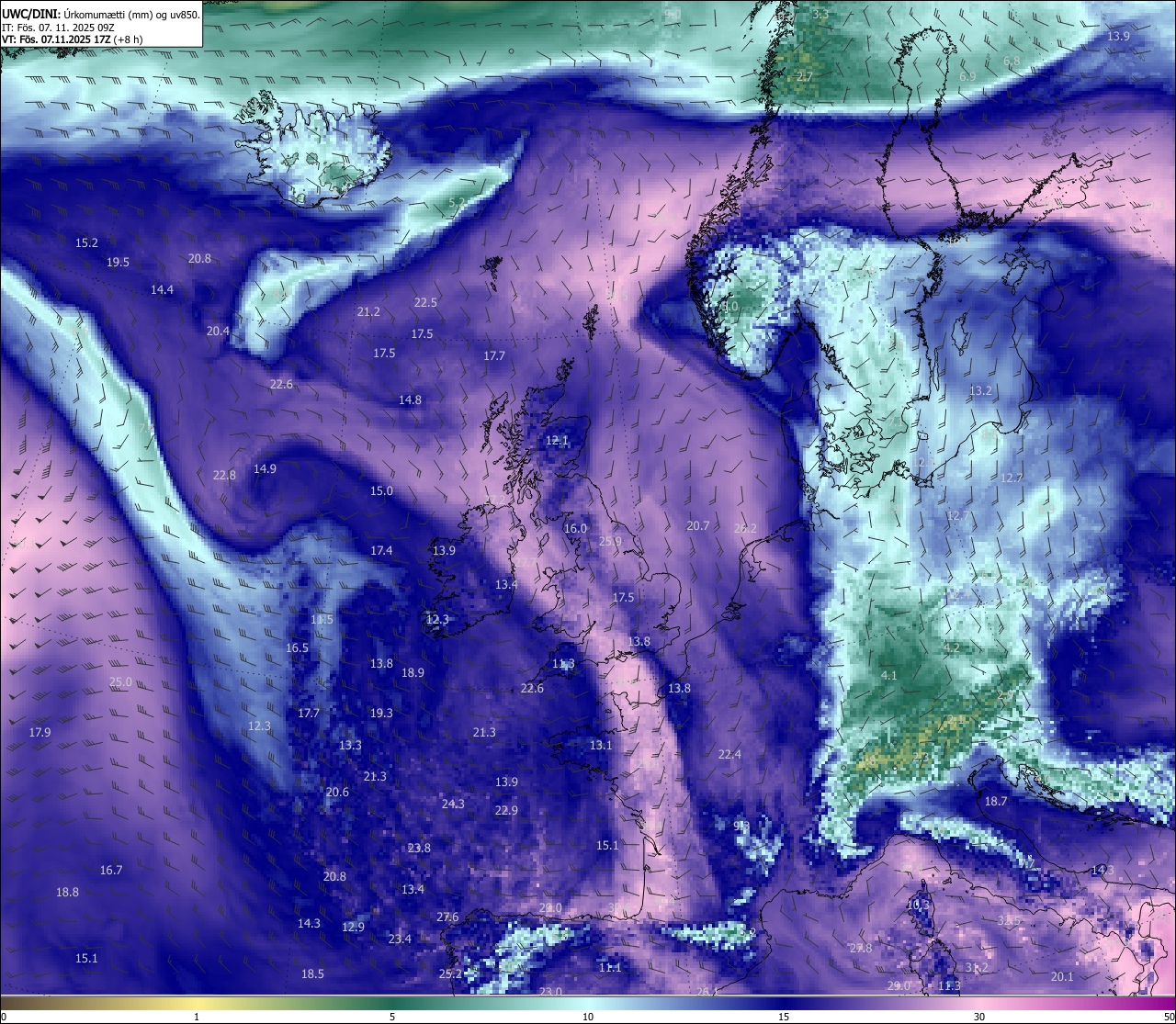Click the 18.9 value label
The width and height of the screenshot is (1176, 1024).
413,673
